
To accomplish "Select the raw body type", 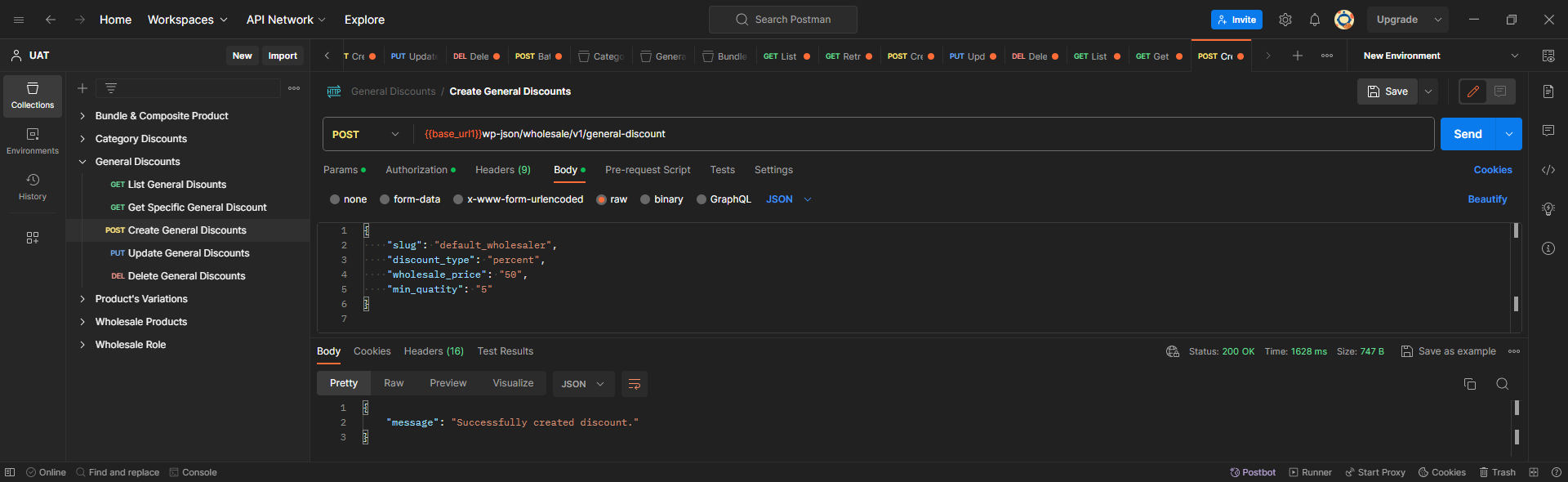I will click(601, 199).
